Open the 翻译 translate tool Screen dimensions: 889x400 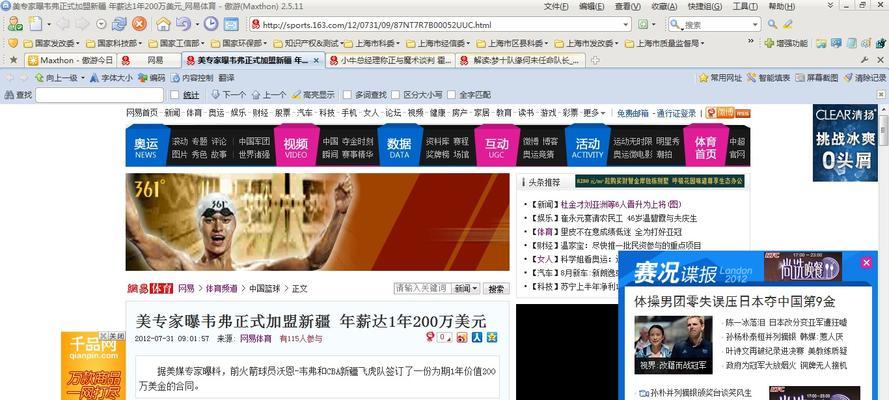click(x=226, y=78)
